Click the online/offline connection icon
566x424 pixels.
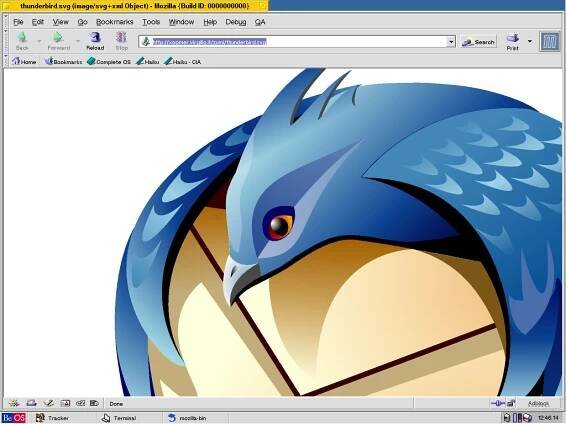[498, 403]
